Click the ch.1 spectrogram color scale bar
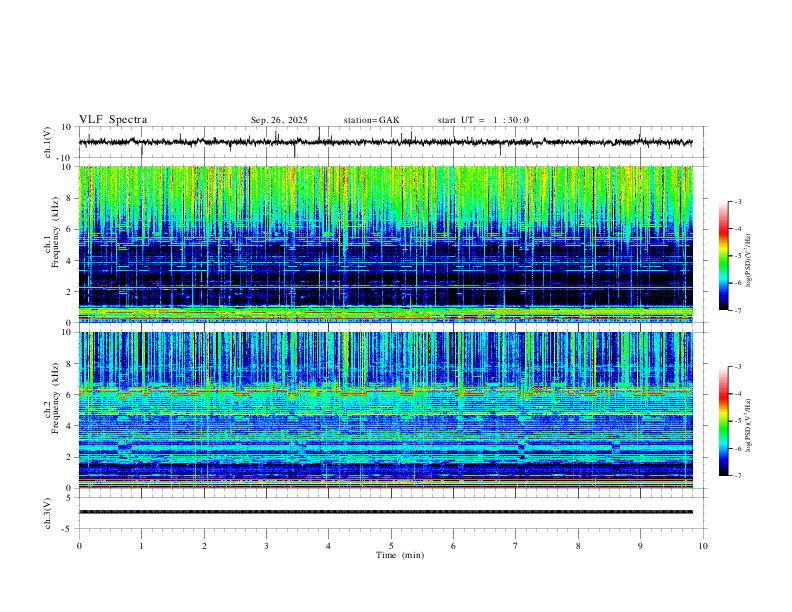792x612 pixels. (x=723, y=256)
